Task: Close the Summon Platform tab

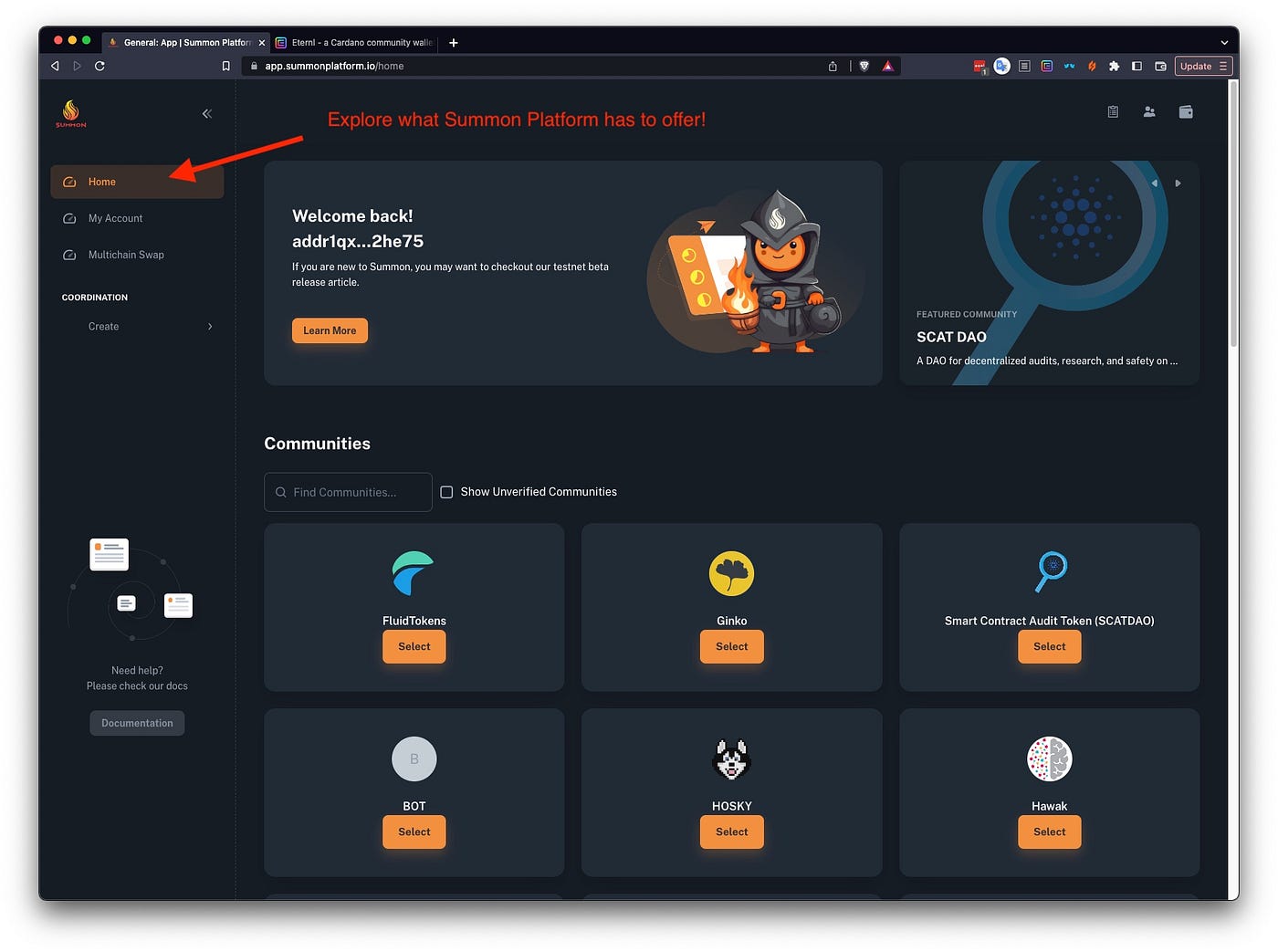Action: (x=262, y=43)
